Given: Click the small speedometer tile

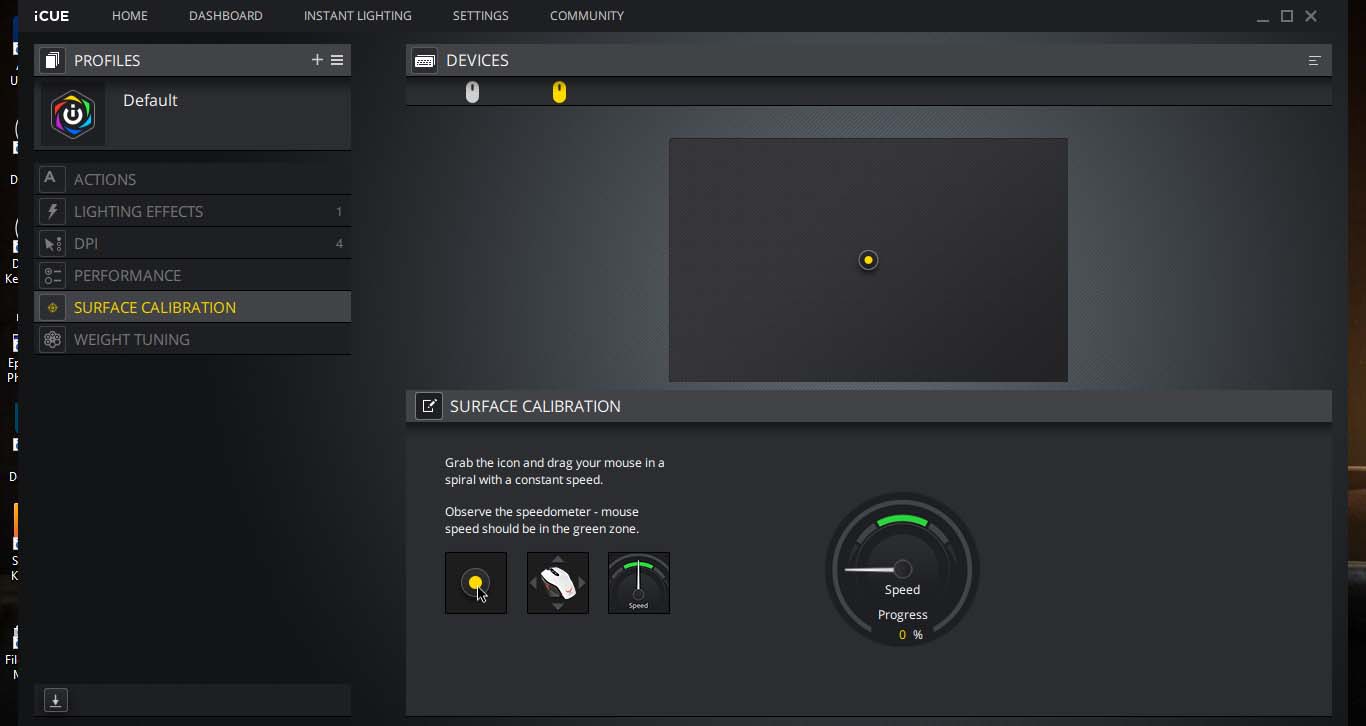Looking at the screenshot, I should pos(639,583).
